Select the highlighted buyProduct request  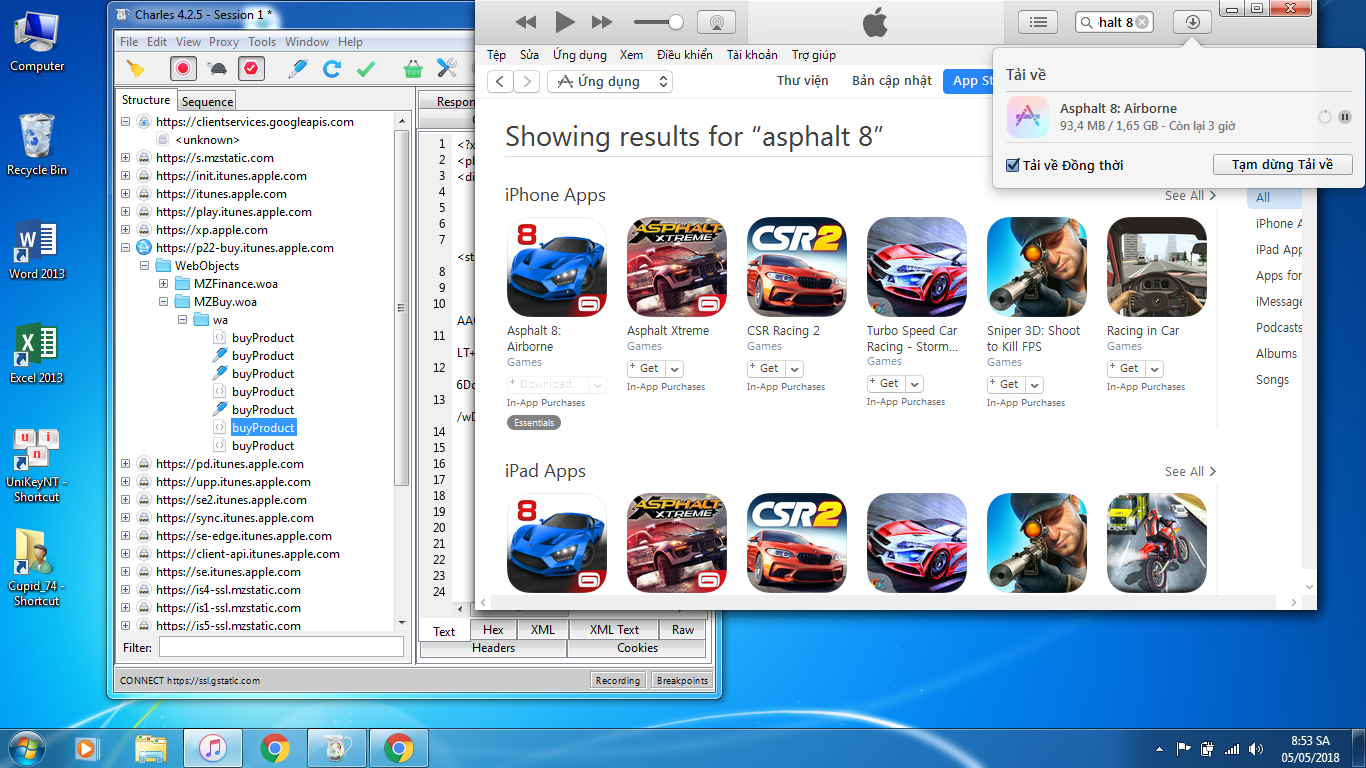pos(263,428)
